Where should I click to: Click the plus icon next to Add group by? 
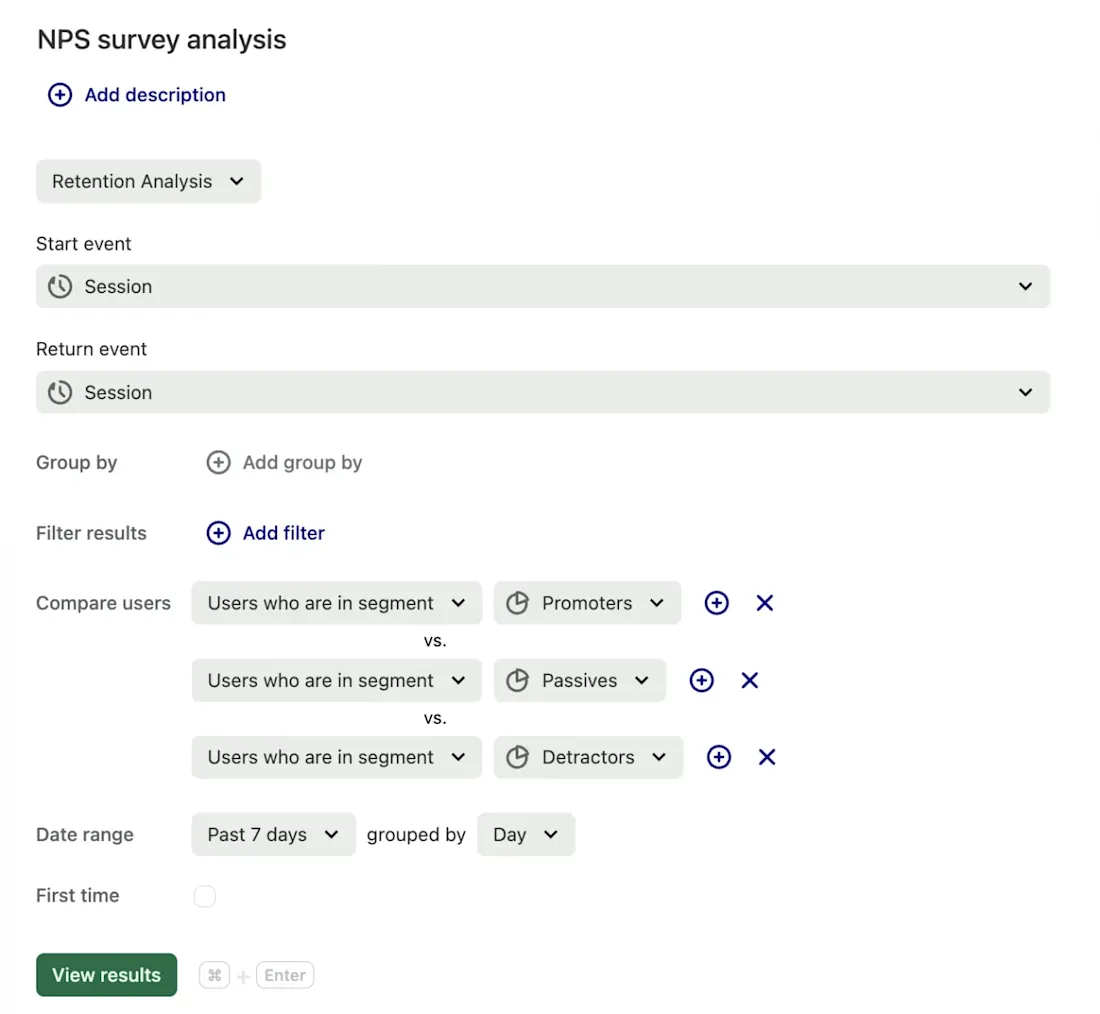(x=218, y=463)
